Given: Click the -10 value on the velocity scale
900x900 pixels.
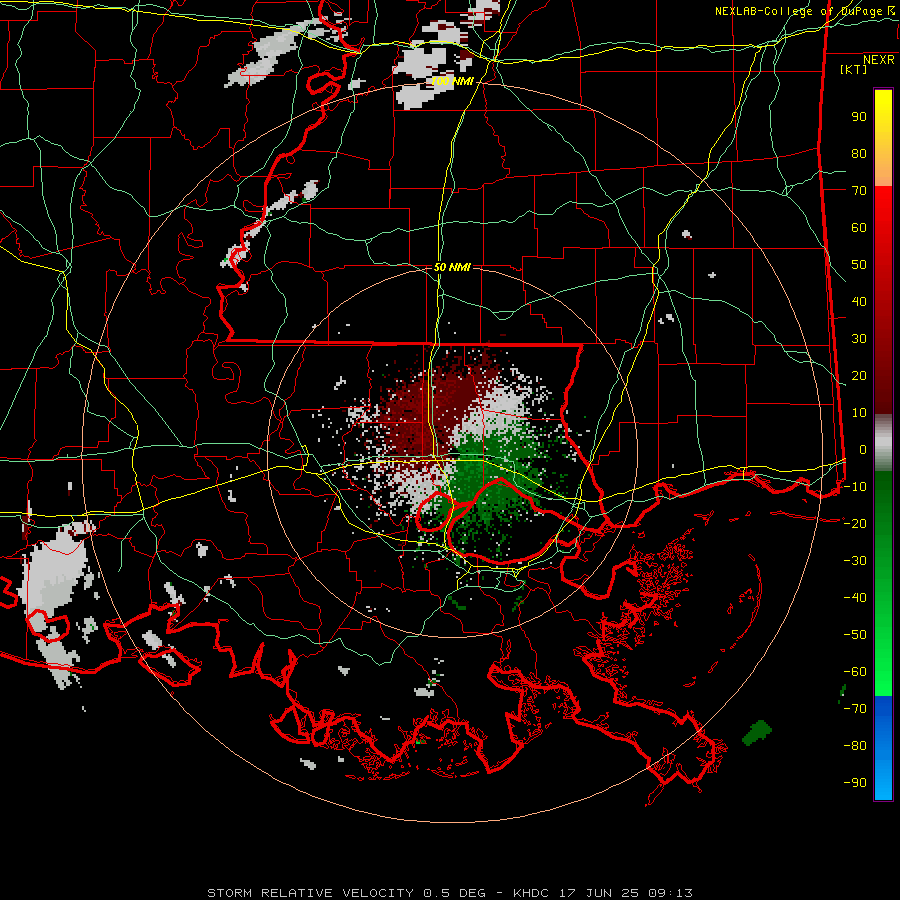Looking at the screenshot, I should coord(855,487).
